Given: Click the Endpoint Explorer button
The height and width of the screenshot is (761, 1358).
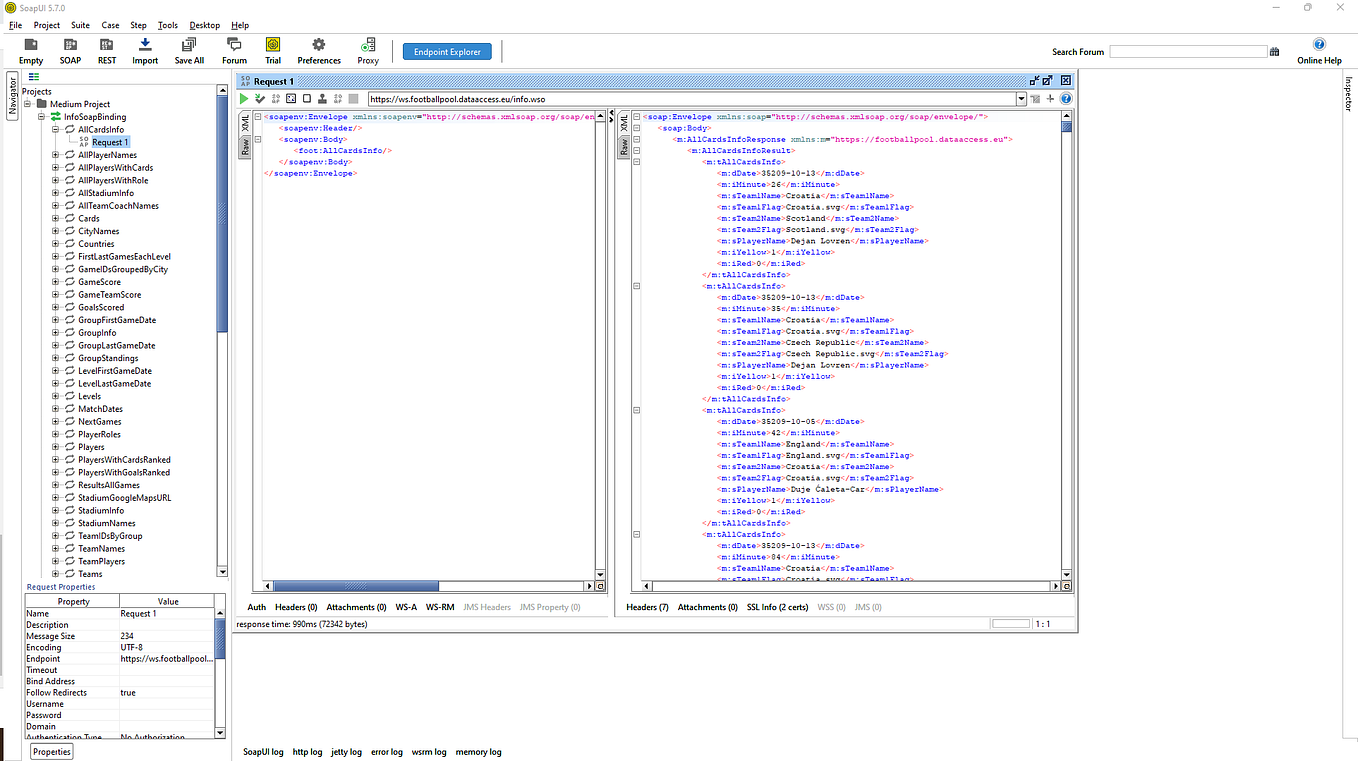Looking at the screenshot, I should [x=447, y=51].
